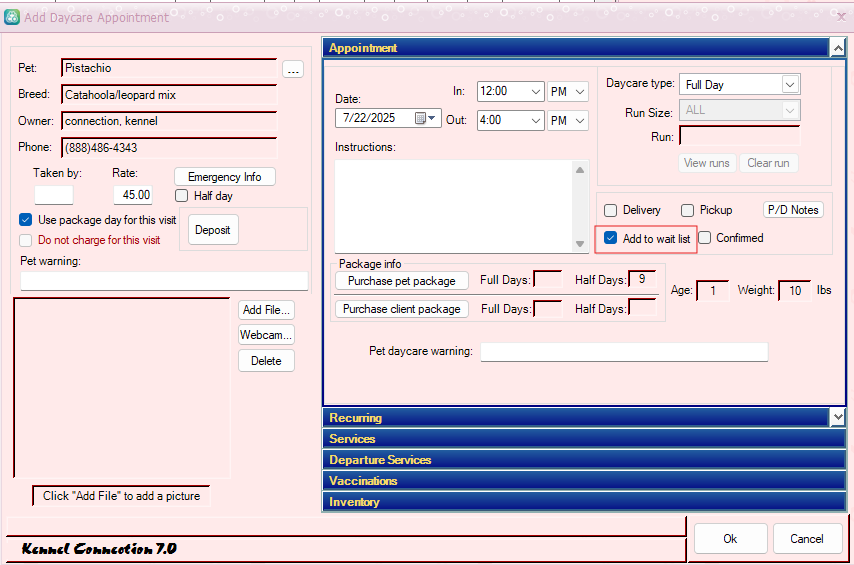
Task: Expand the Recurring section
Action: pyautogui.click(x=837, y=417)
